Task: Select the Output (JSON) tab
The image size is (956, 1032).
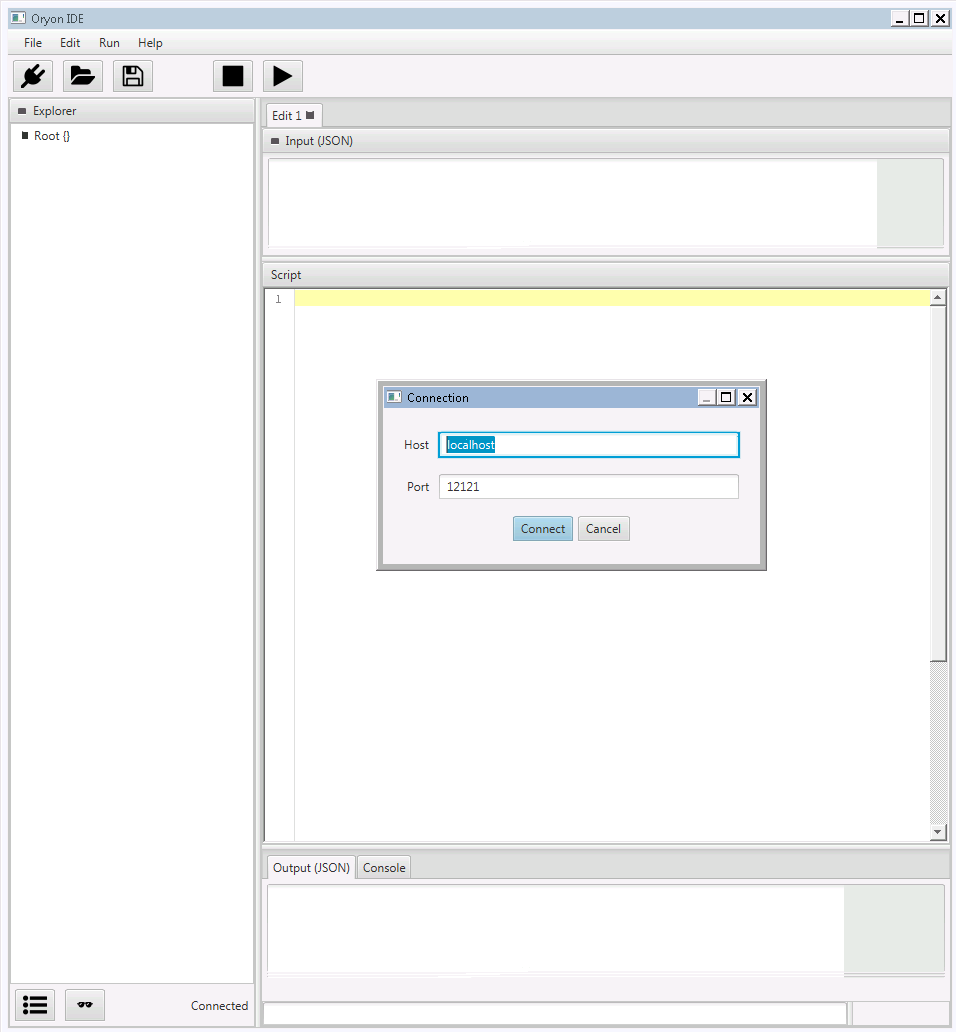Action: click(311, 868)
